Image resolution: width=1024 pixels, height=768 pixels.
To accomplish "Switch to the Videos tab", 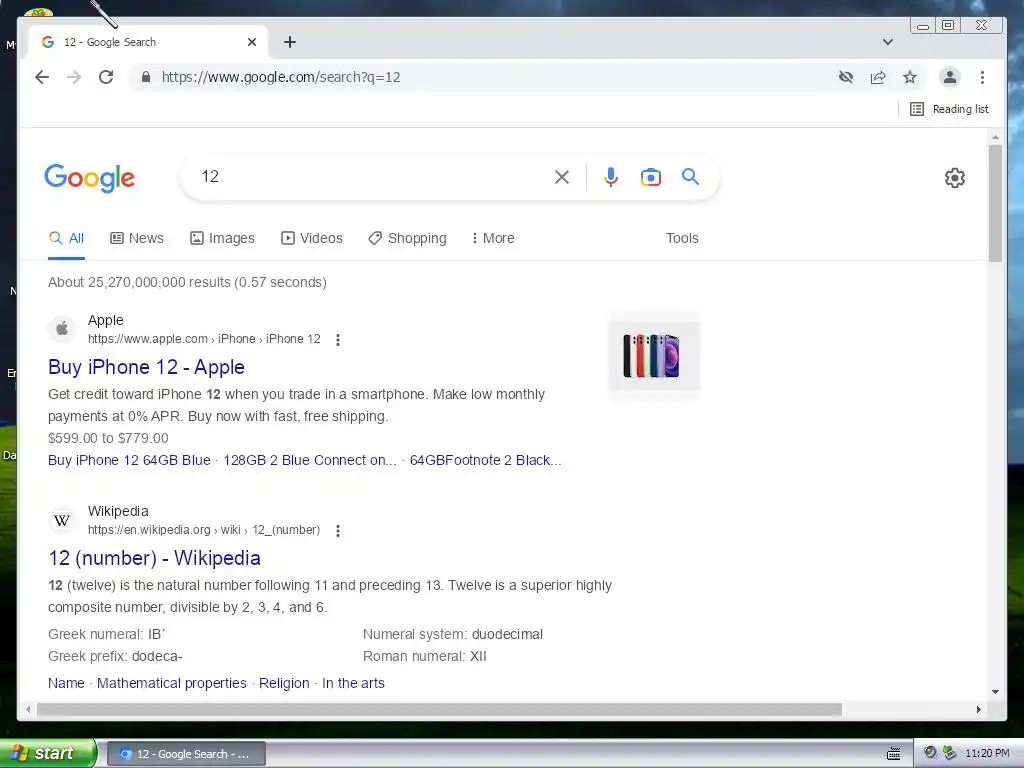I will tap(312, 238).
